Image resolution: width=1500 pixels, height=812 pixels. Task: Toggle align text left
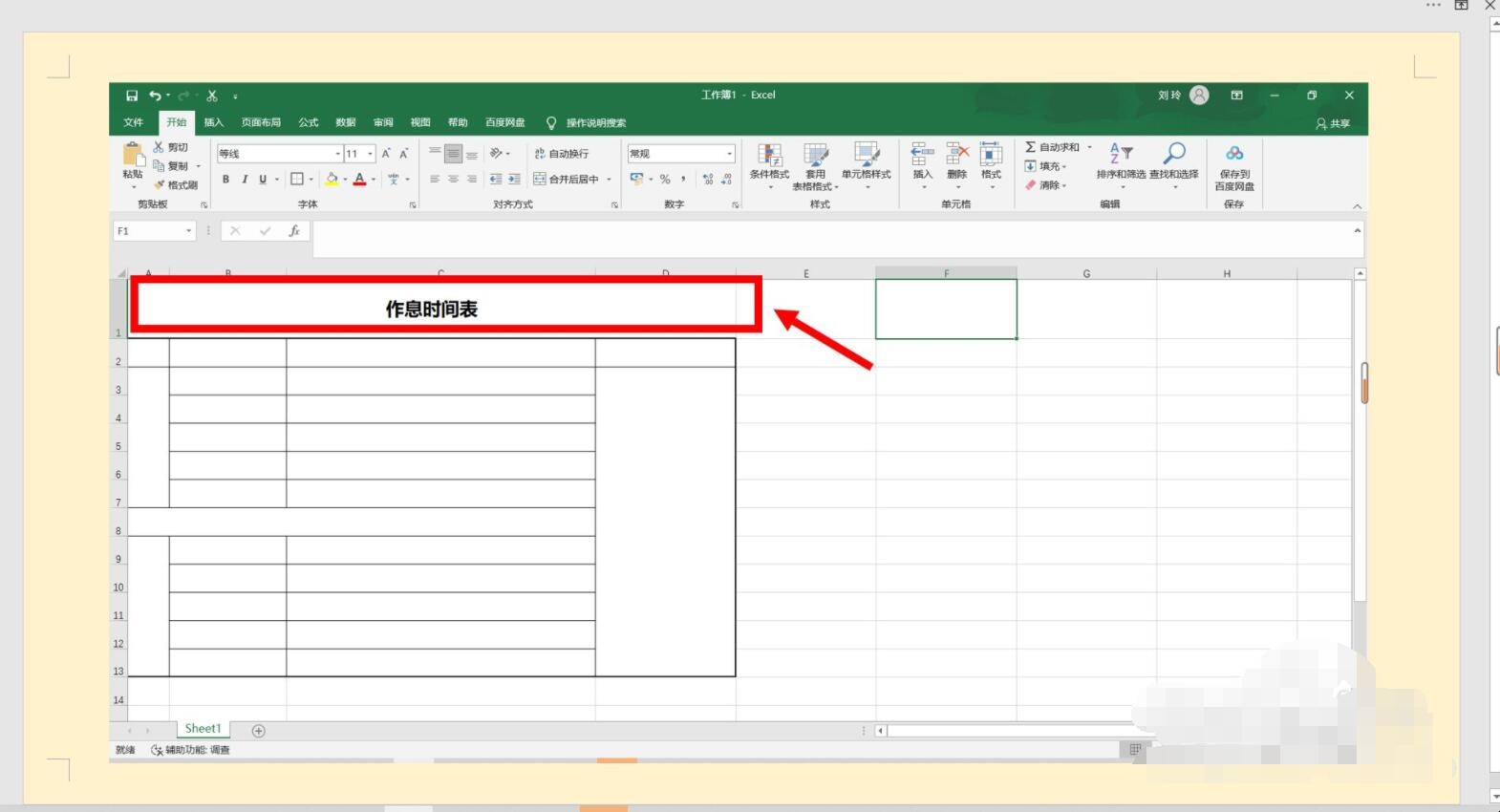pos(435,180)
